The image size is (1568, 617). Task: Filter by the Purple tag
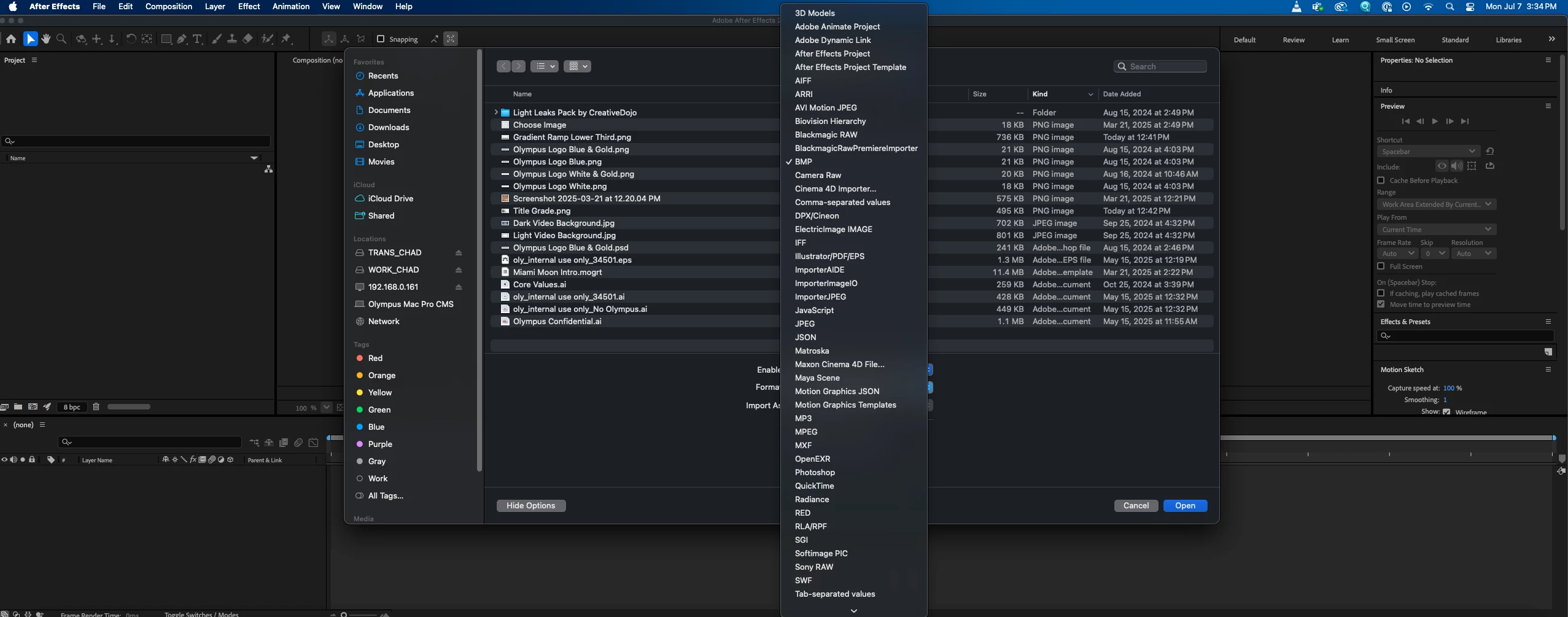click(379, 444)
